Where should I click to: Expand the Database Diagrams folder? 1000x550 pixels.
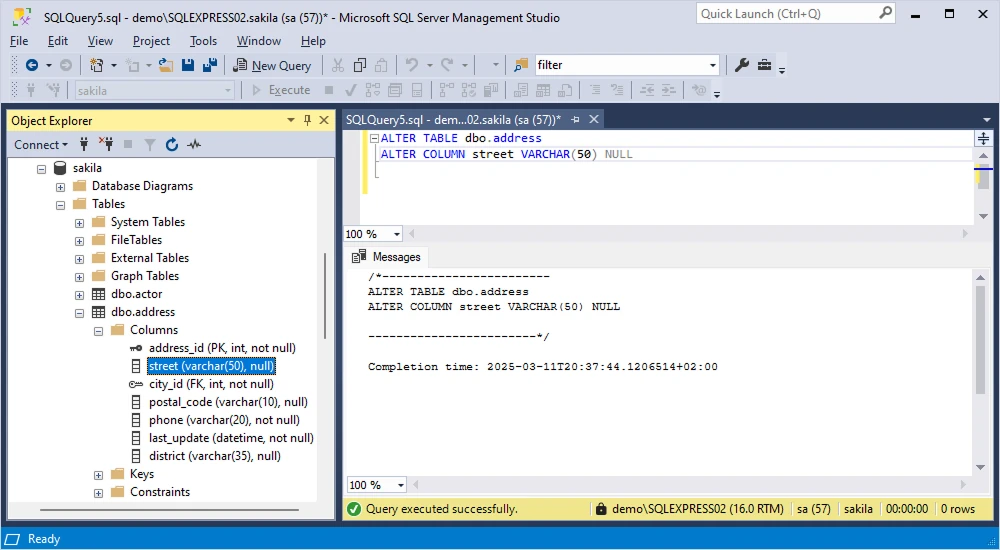(61, 187)
